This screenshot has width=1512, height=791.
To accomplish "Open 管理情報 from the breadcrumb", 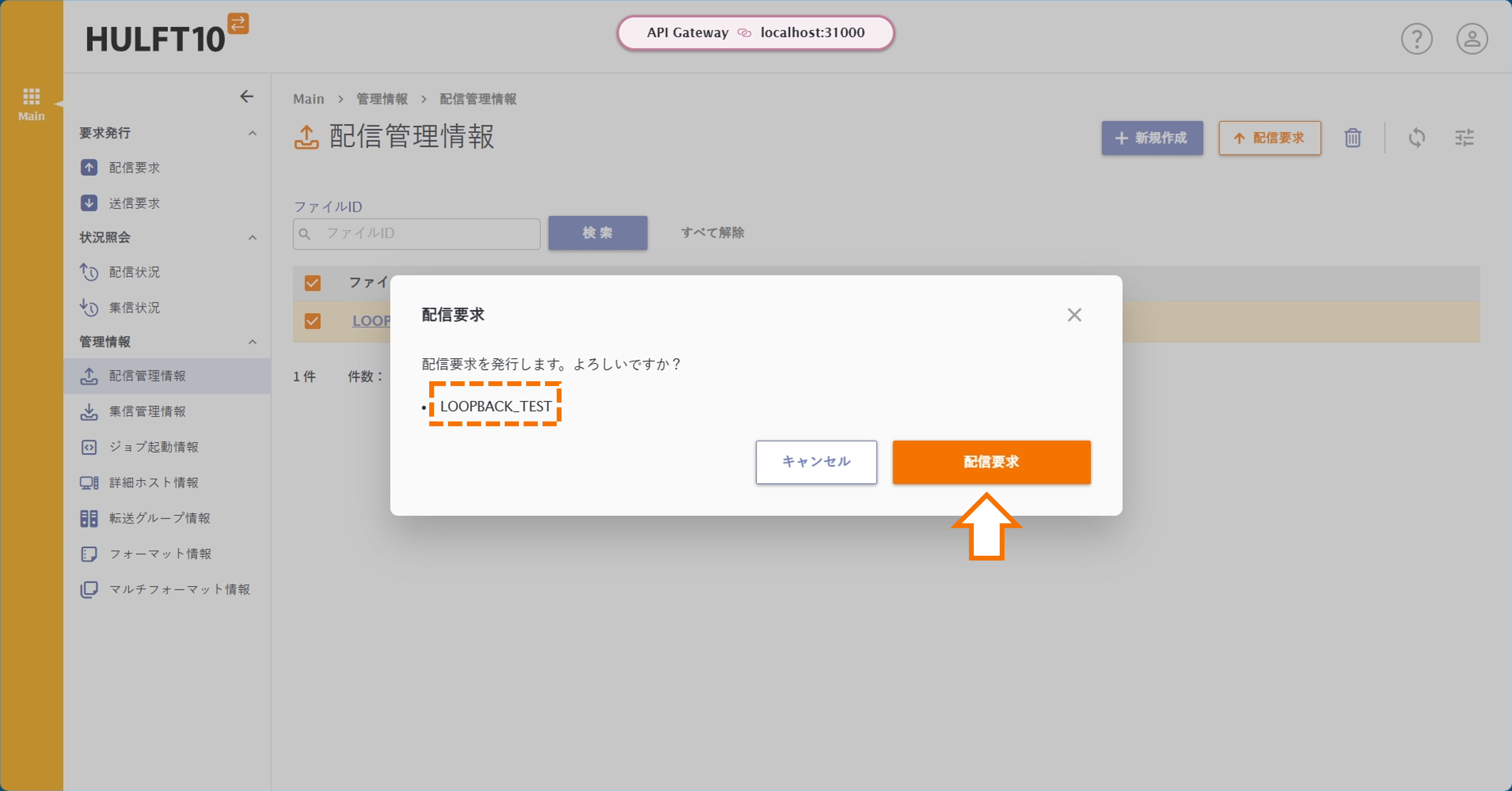I will coord(382,99).
